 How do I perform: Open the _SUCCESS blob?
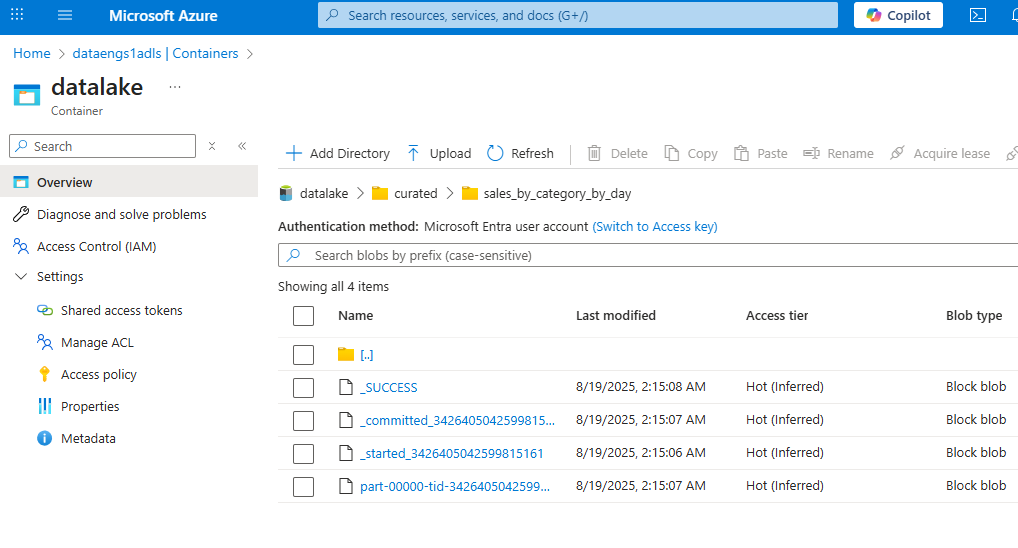389,388
